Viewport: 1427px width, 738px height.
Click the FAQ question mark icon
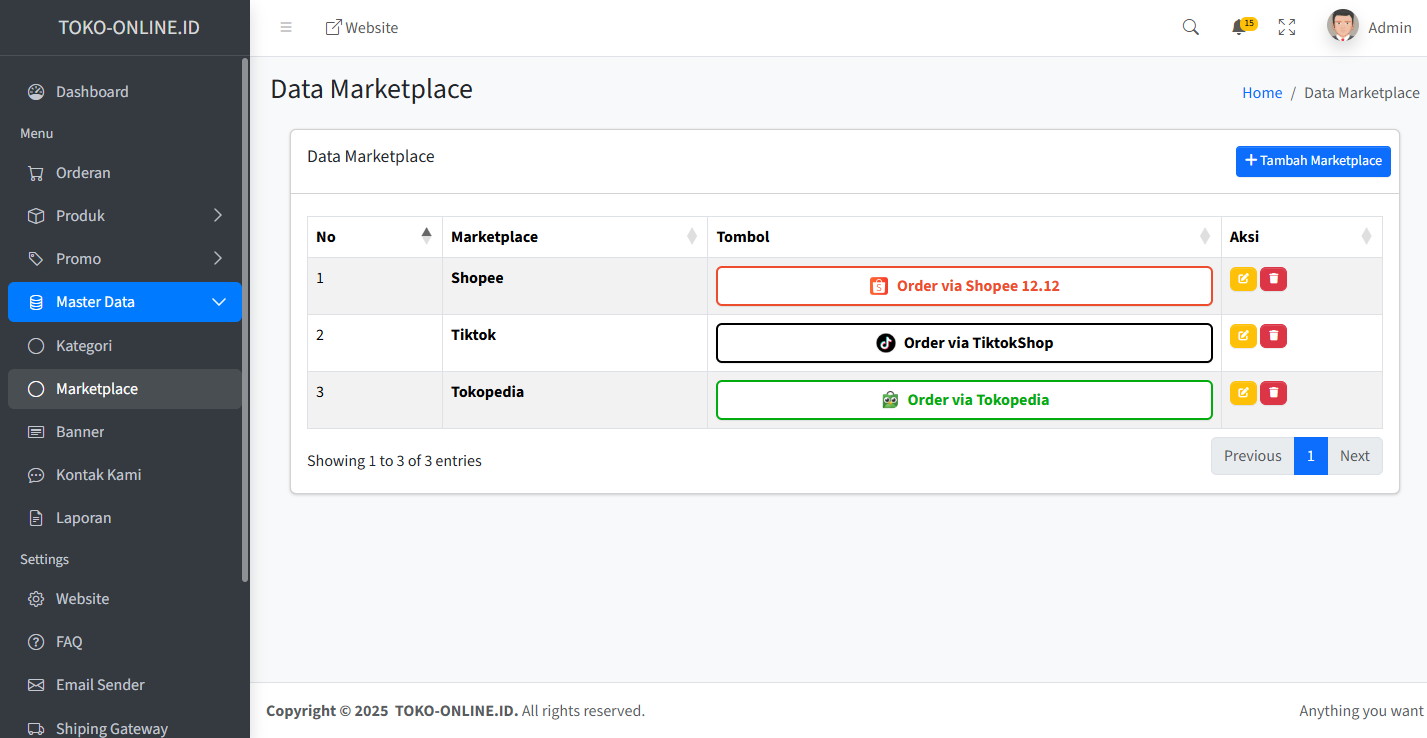point(36,642)
